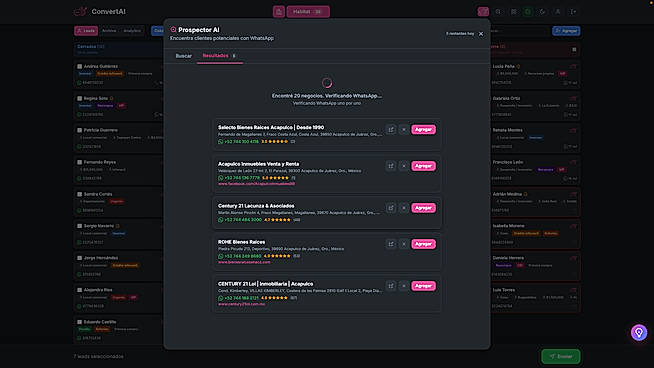Click the grid apps icon in top bar
This screenshot has width=654, height=368.
[513, 12]
